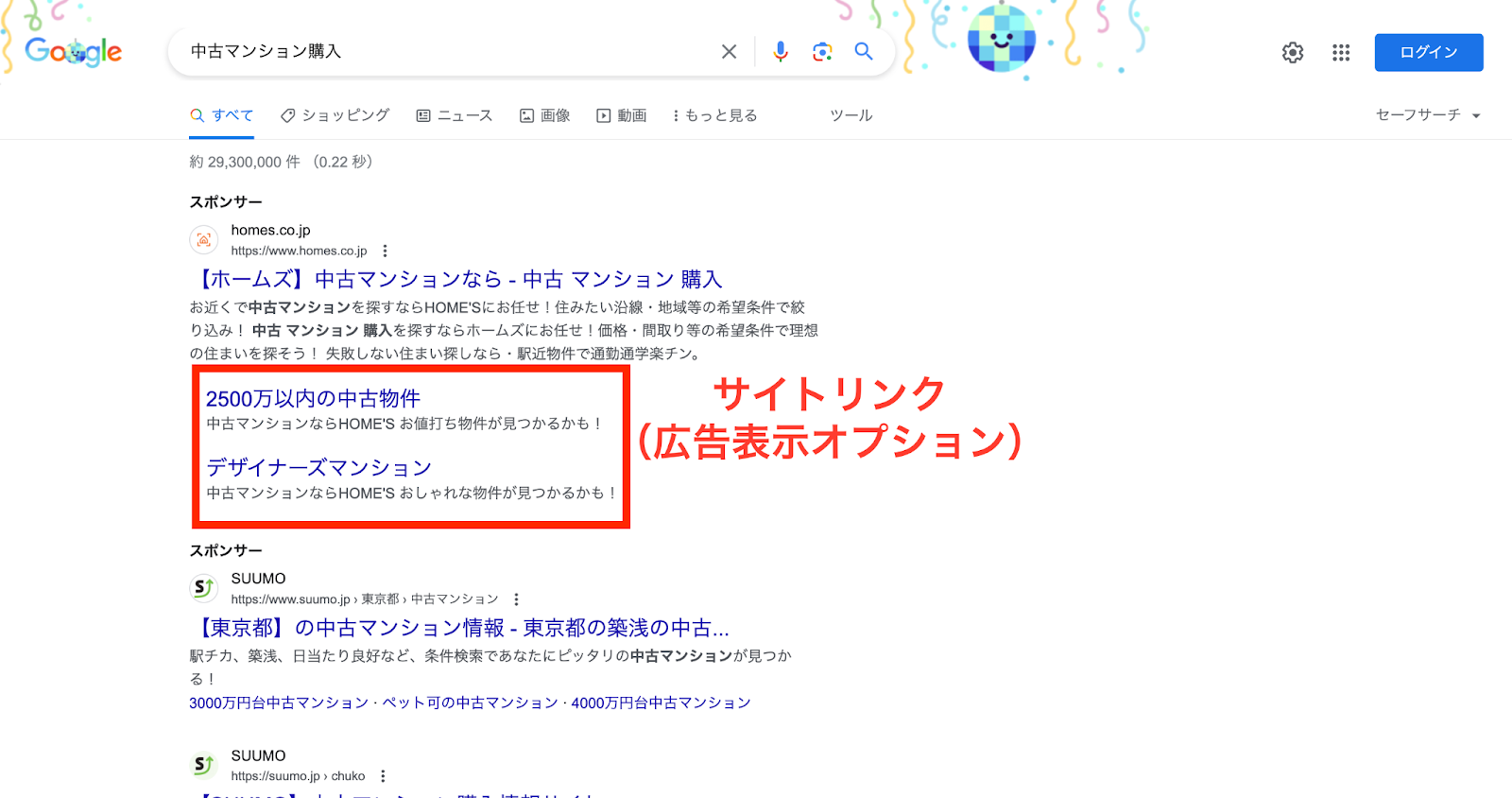Open the three-dot menu beside SUUMO 東京都 URL
Viewport: 1512px width, 798px height.
(x=516, y=599)
